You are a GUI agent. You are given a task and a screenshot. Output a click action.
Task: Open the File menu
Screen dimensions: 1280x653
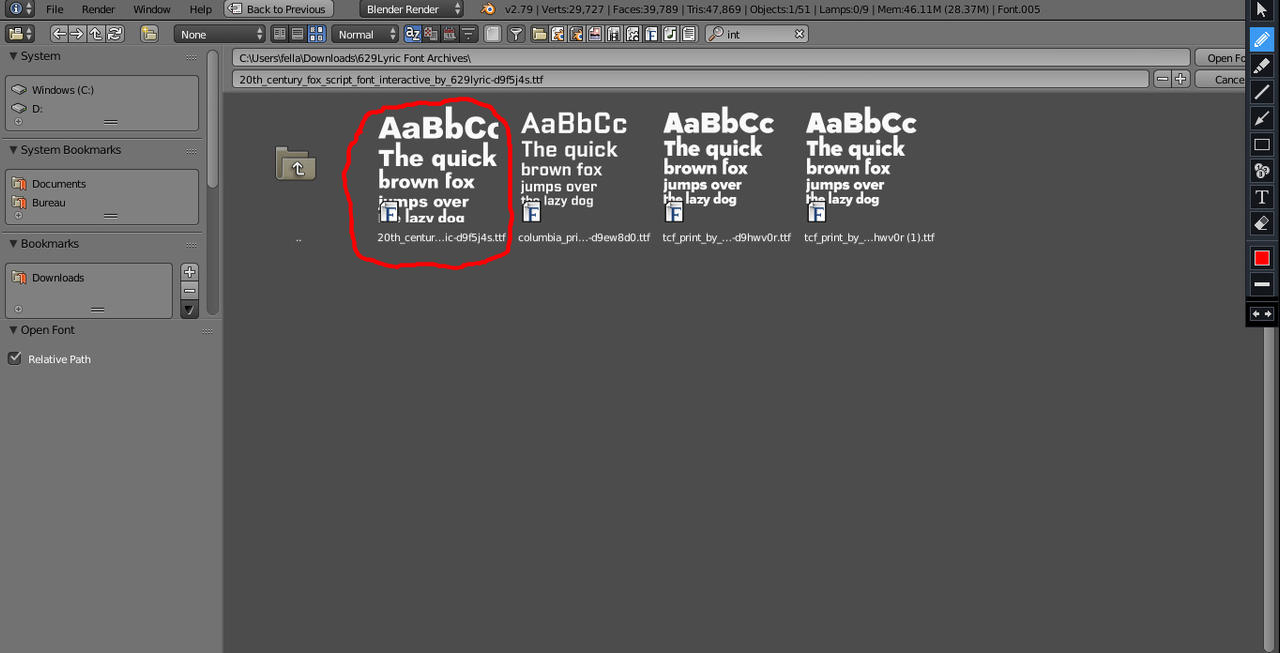55,9
